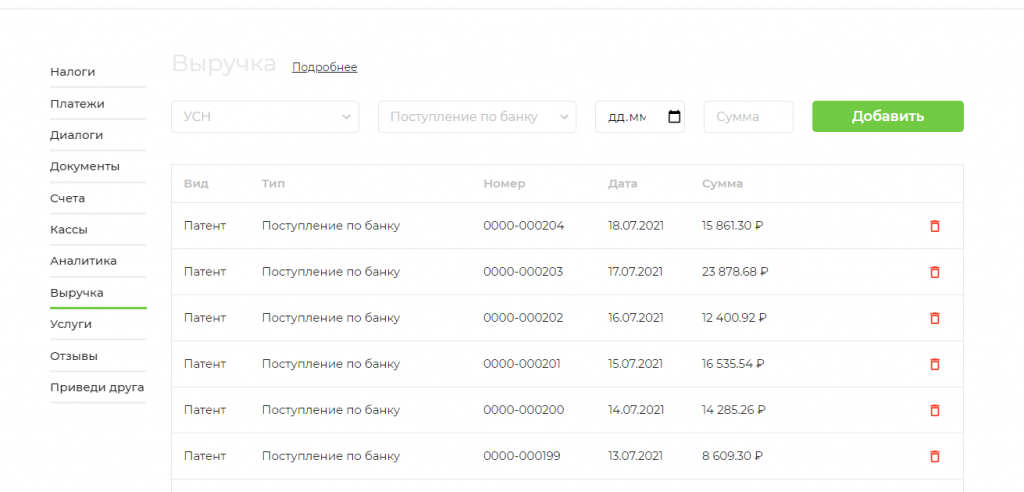Switch to Документы section
The height and width of the screenshot is (492, 1024).
pos(85,167)
